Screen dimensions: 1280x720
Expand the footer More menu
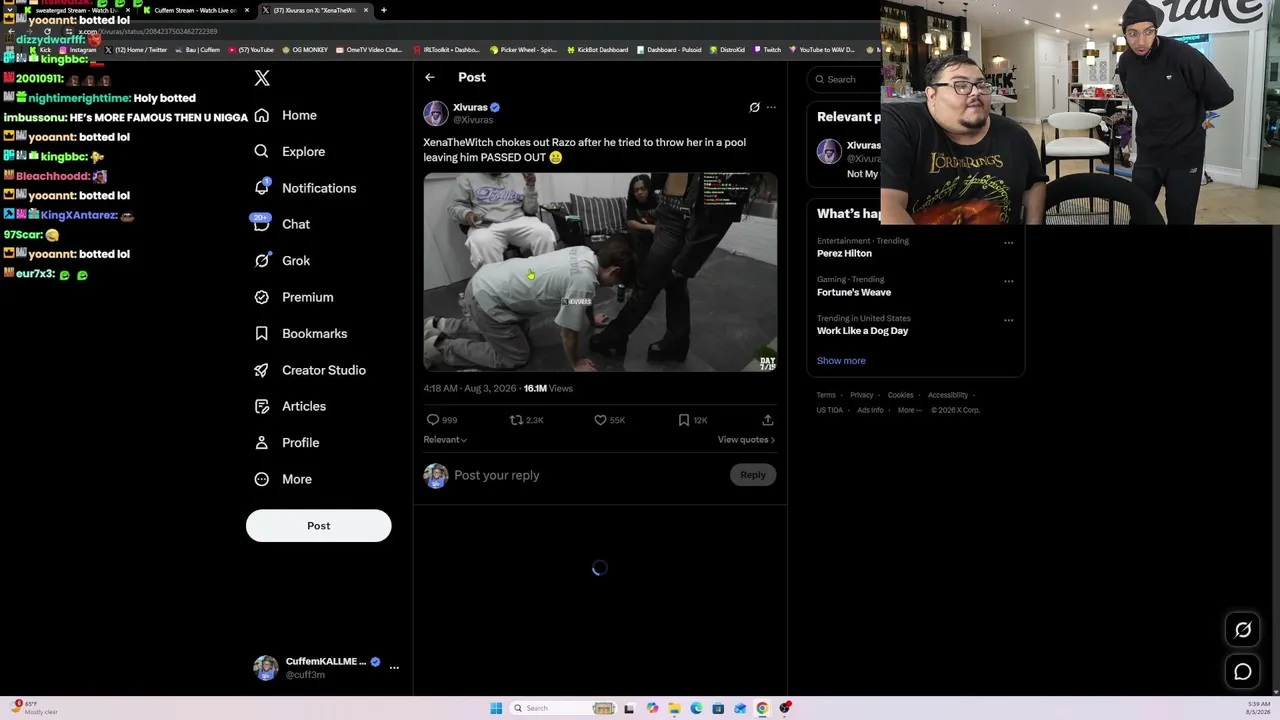pos(910,410)
